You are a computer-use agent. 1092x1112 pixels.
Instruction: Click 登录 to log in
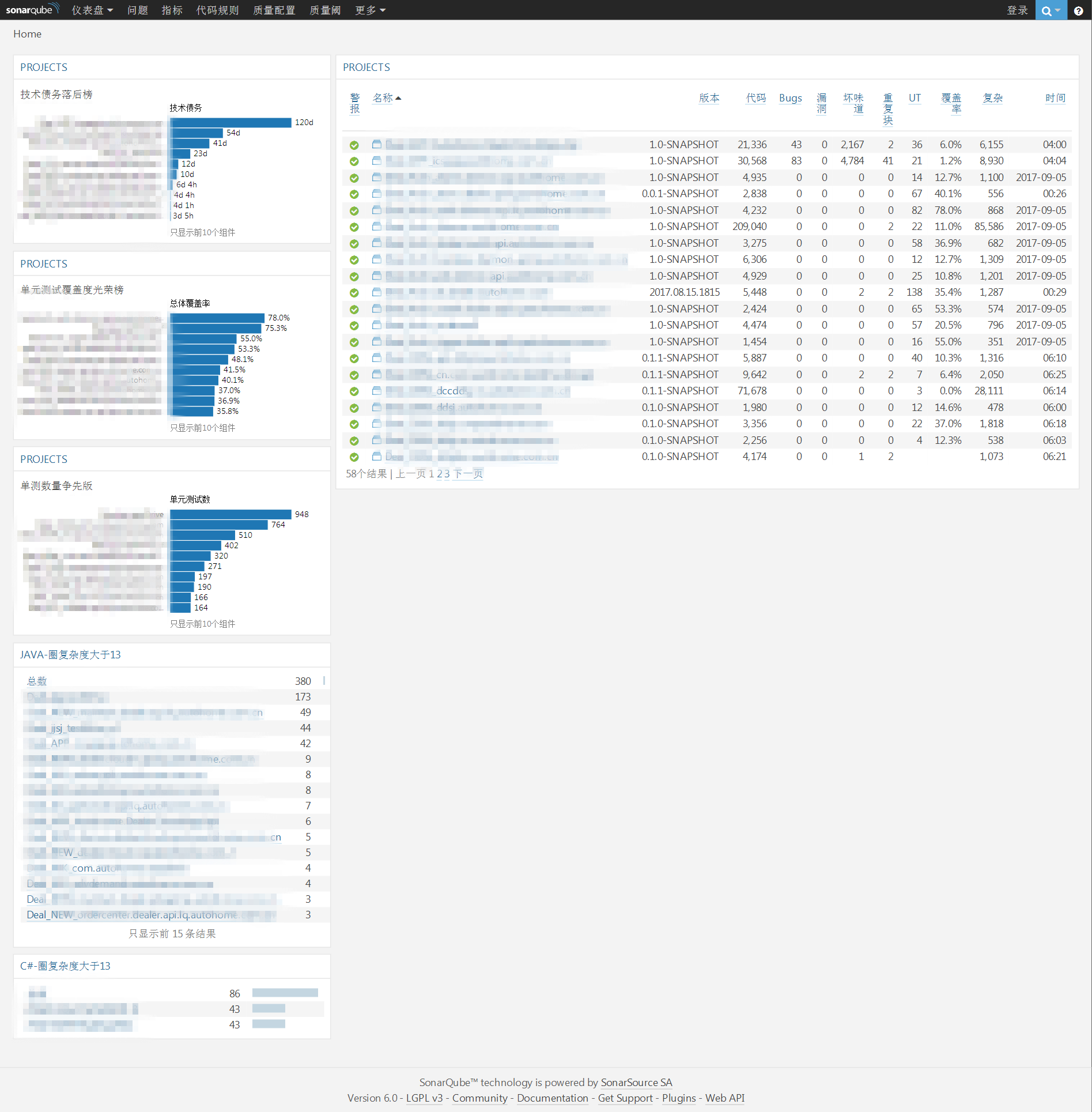click(x=1017, y=10)
